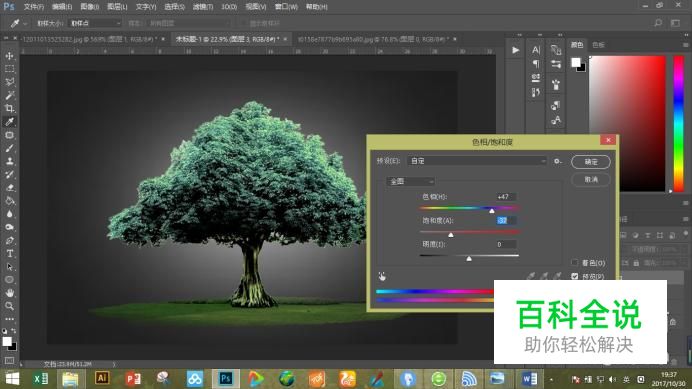This screenshot has height=389, width=692.
Task: Select the Pen tool
Action: tap(9, 241)
